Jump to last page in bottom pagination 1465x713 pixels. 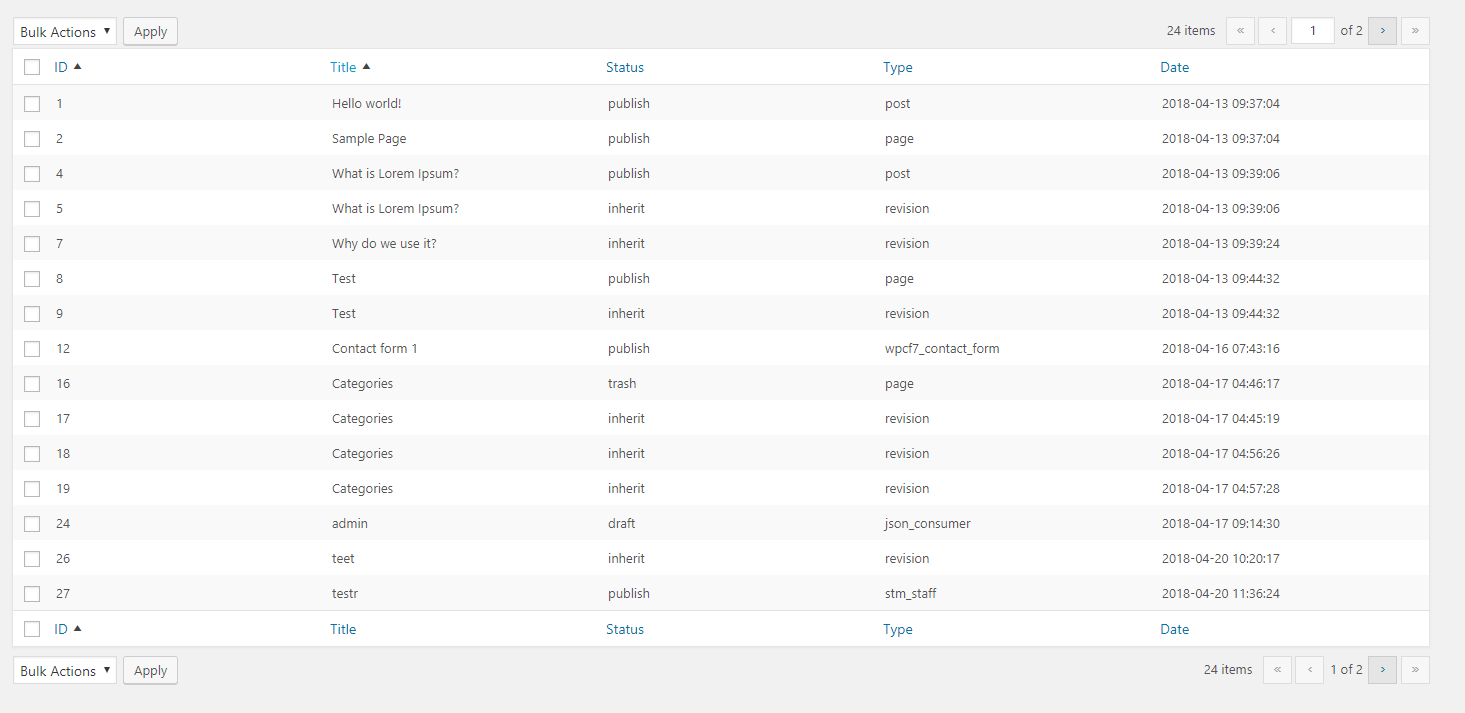pos(1415,670)
